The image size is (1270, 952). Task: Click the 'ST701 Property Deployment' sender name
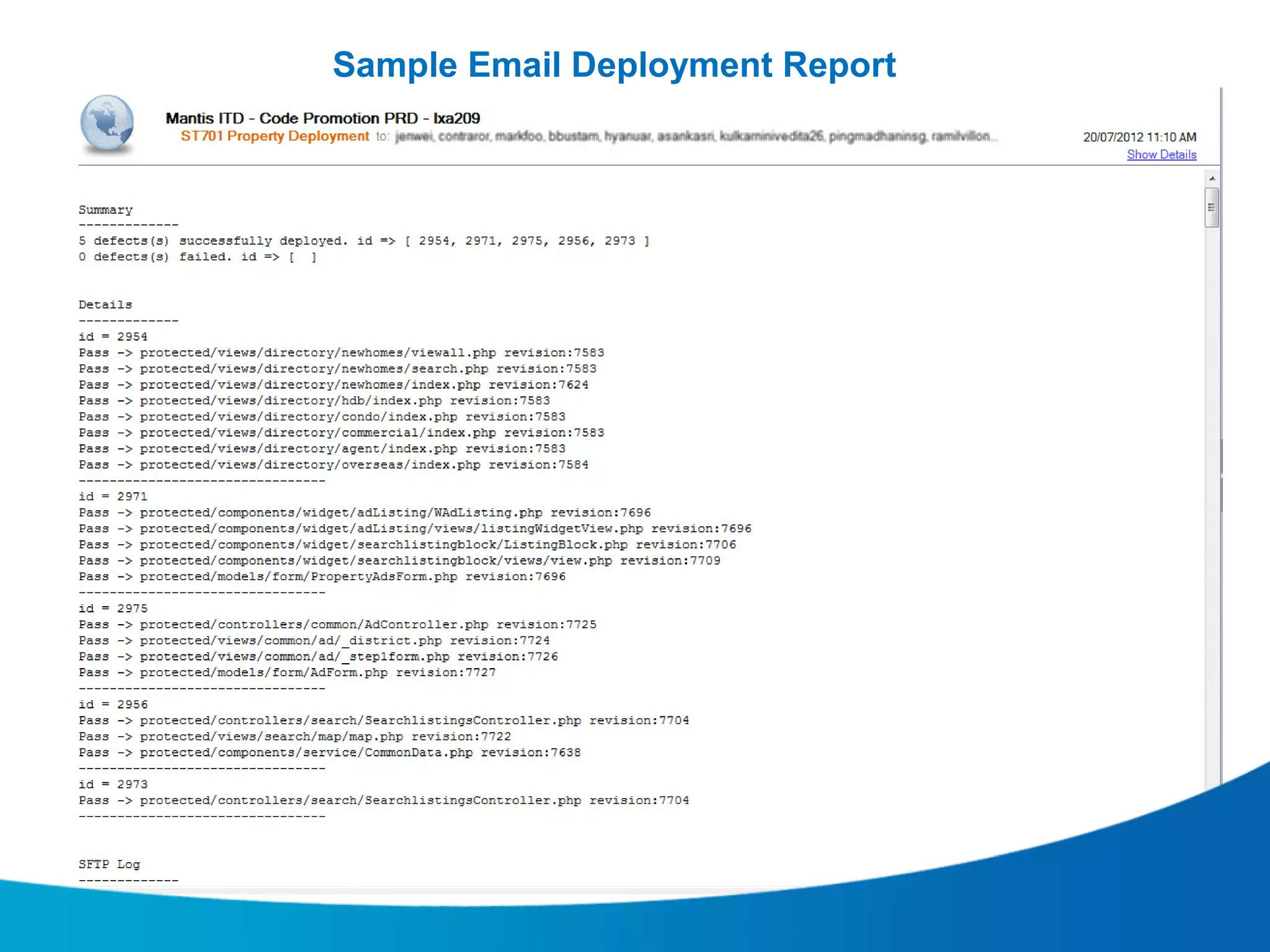tap(275, 136)
